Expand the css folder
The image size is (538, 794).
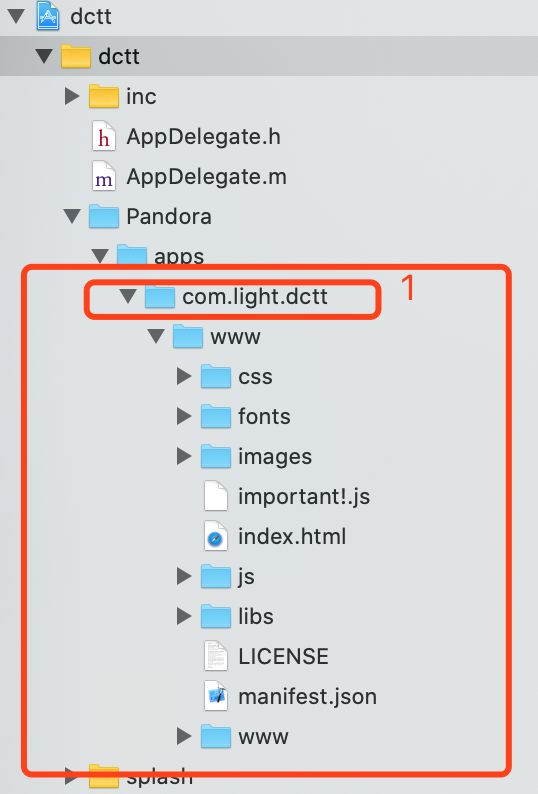coord(184,376)
